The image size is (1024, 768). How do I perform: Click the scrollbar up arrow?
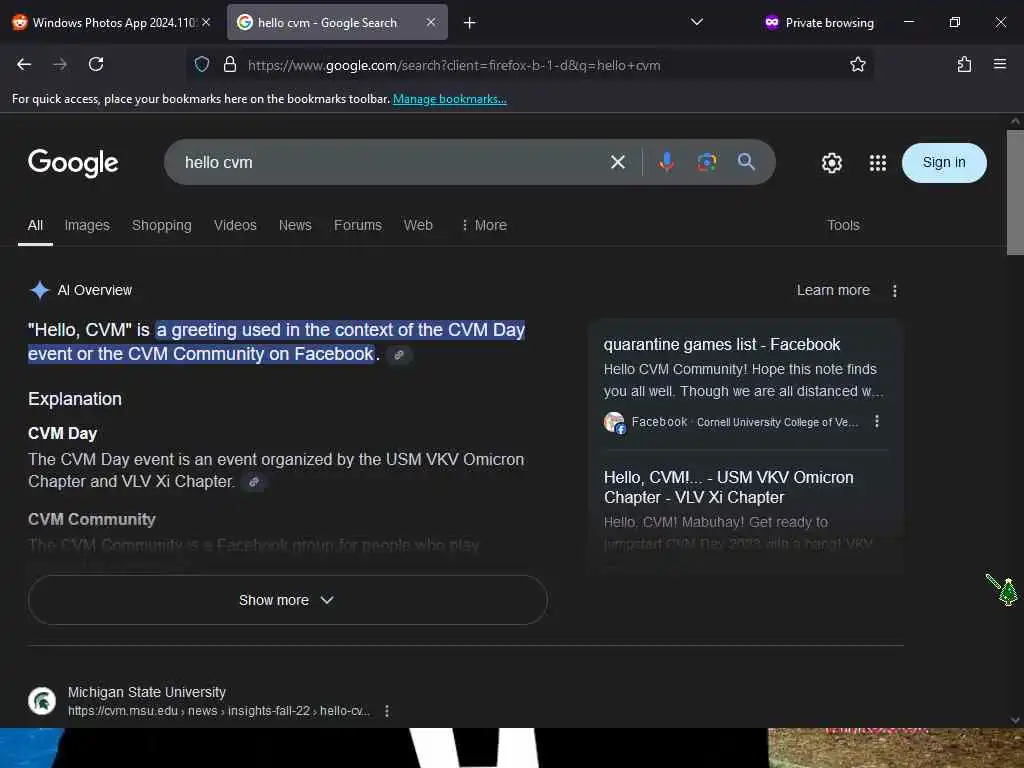pos(1014,121)
